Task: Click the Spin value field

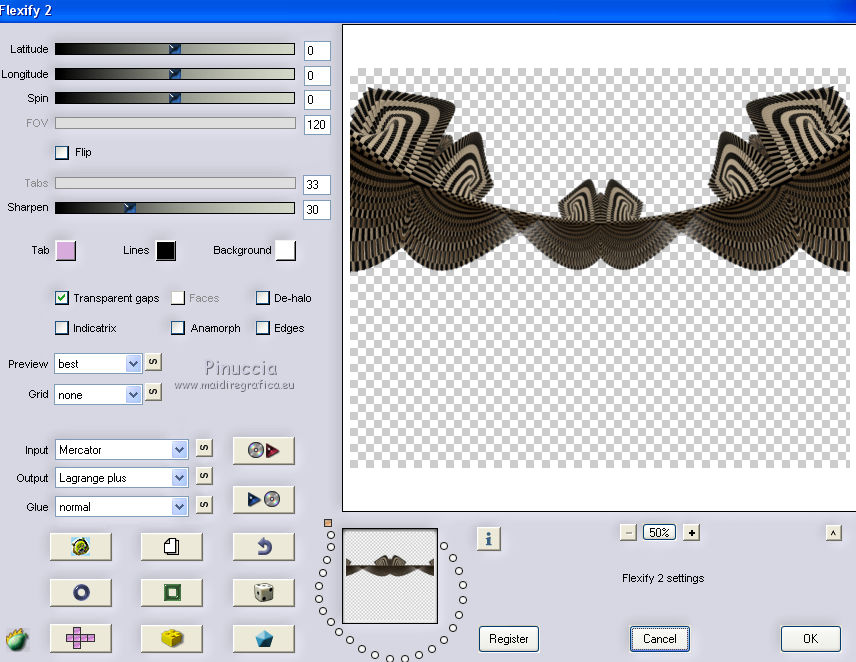Action: coord(317,100)
